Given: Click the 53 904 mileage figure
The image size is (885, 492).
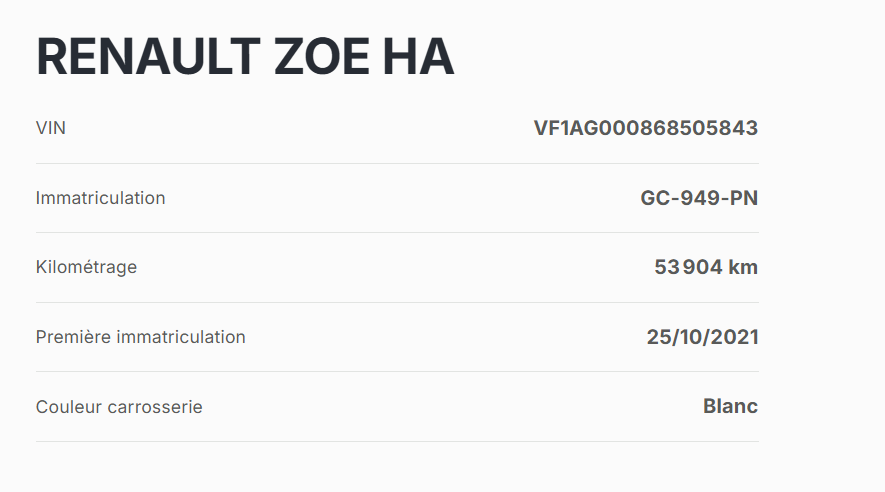Looking at the screenshot, I should point(689,267).
